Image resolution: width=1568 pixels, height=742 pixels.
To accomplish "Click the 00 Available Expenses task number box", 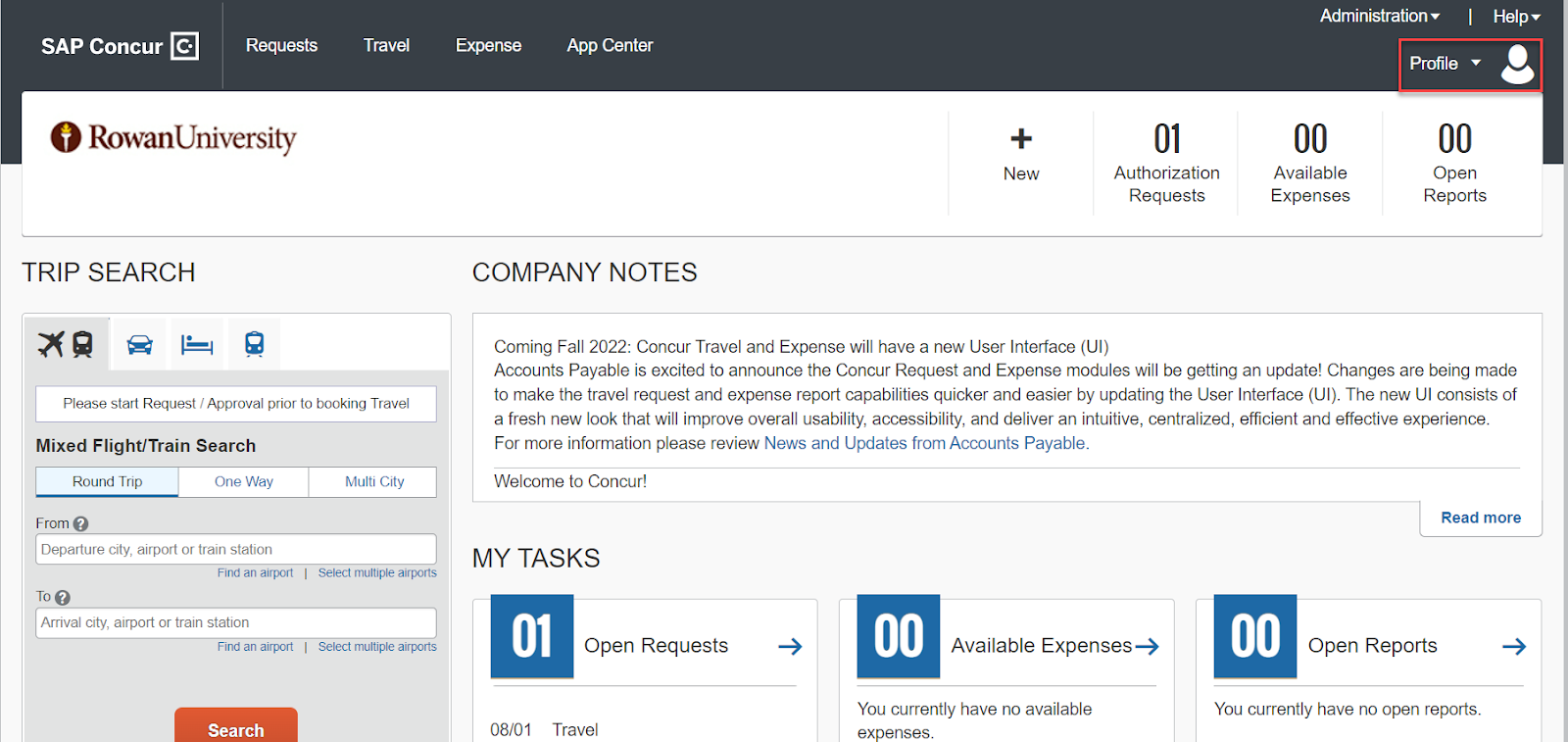I will [x=899, y=636].
